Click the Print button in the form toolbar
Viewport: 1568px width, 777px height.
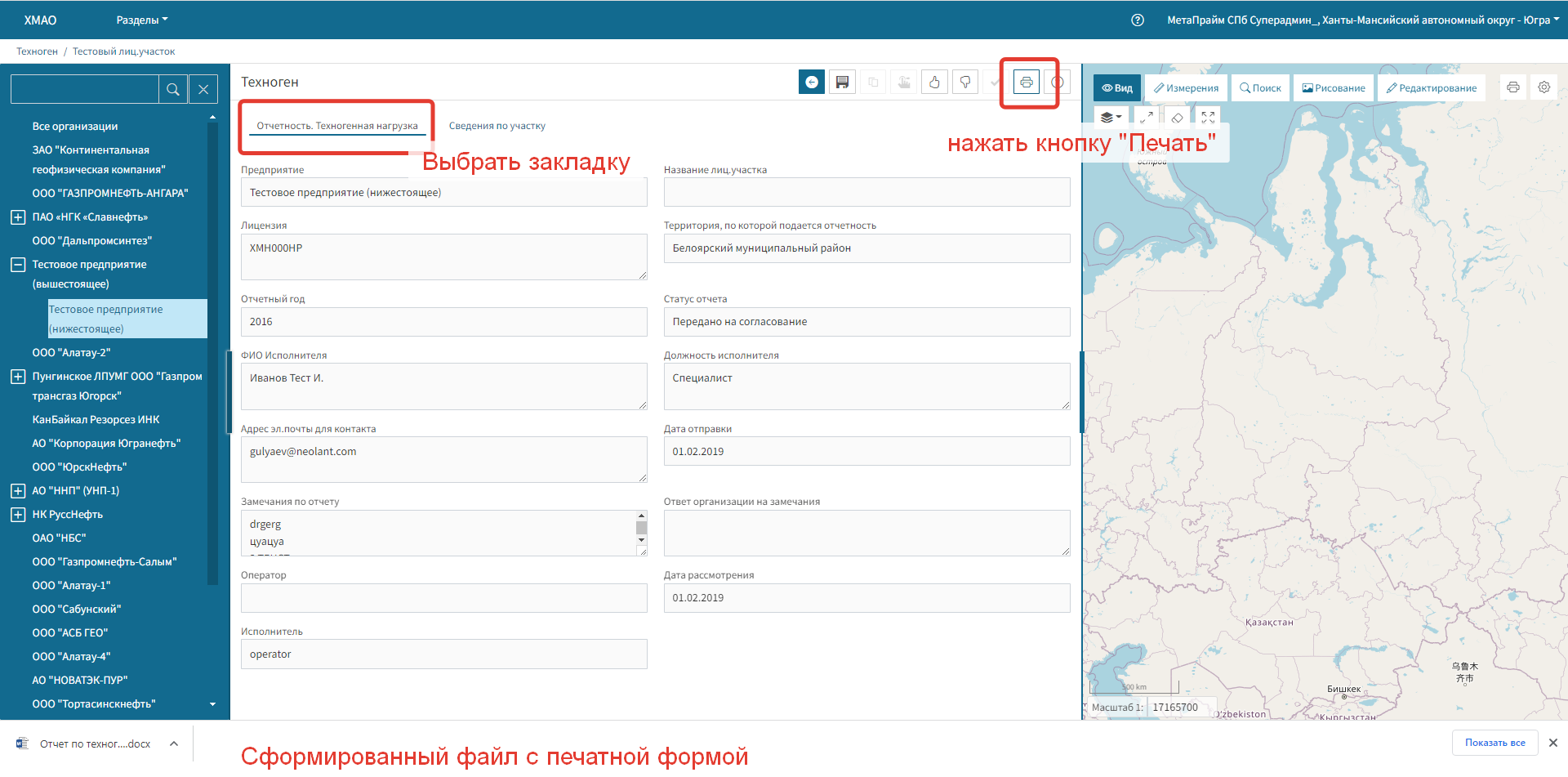click(x=1026, y=82)
